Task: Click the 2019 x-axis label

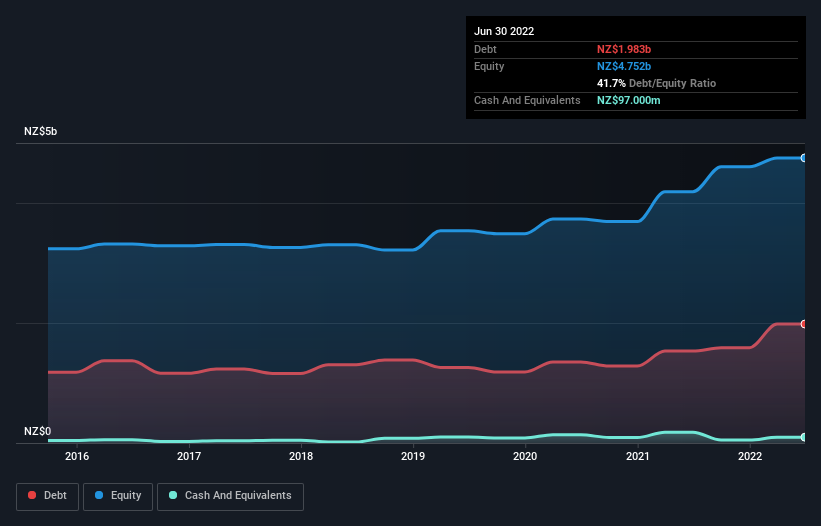Action: pyautogui.click(x=413, y=456)
